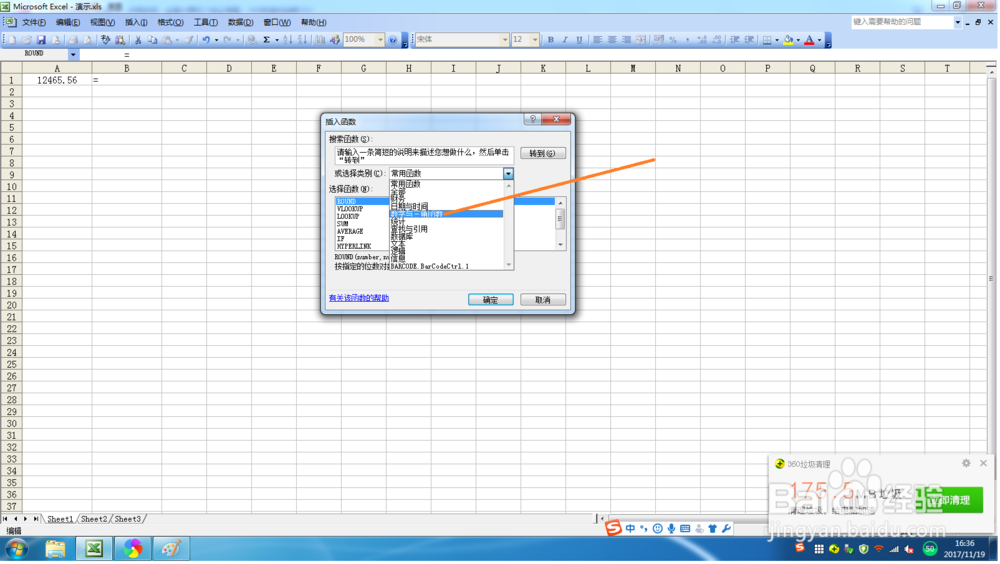Click the Paste clipboard icon

pos(167,40)
